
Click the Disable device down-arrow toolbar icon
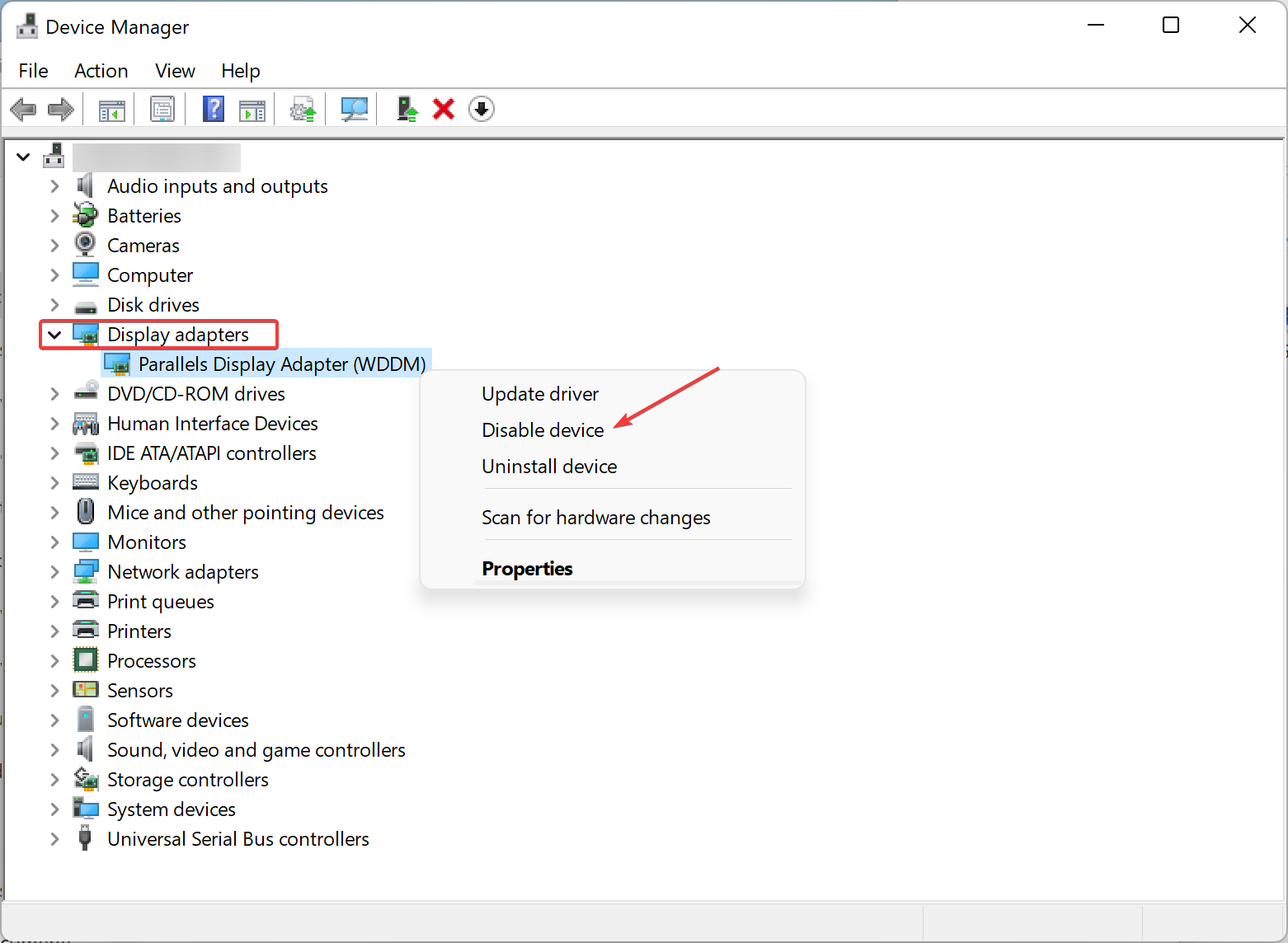point(482,109)
